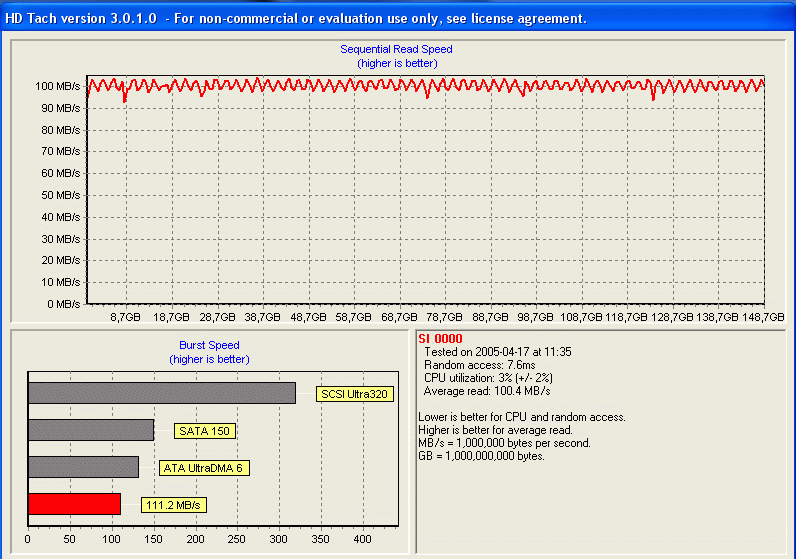Click the '48,7GB' x-axis label
Screen dimensions: 796x559
pos(308,317)
